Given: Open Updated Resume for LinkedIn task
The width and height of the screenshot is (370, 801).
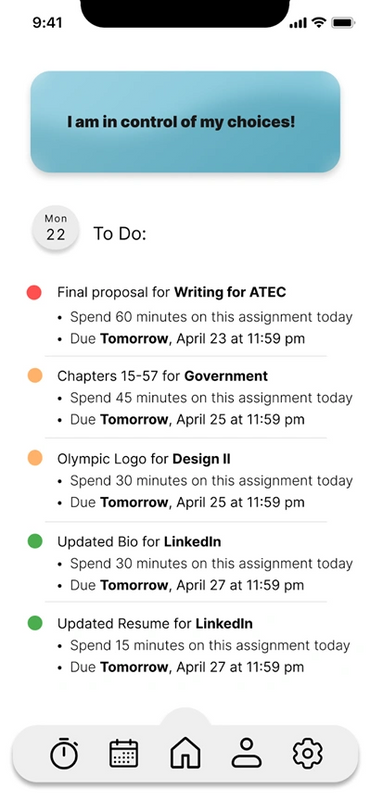Looking at the screenshot, I should (155, 624).
